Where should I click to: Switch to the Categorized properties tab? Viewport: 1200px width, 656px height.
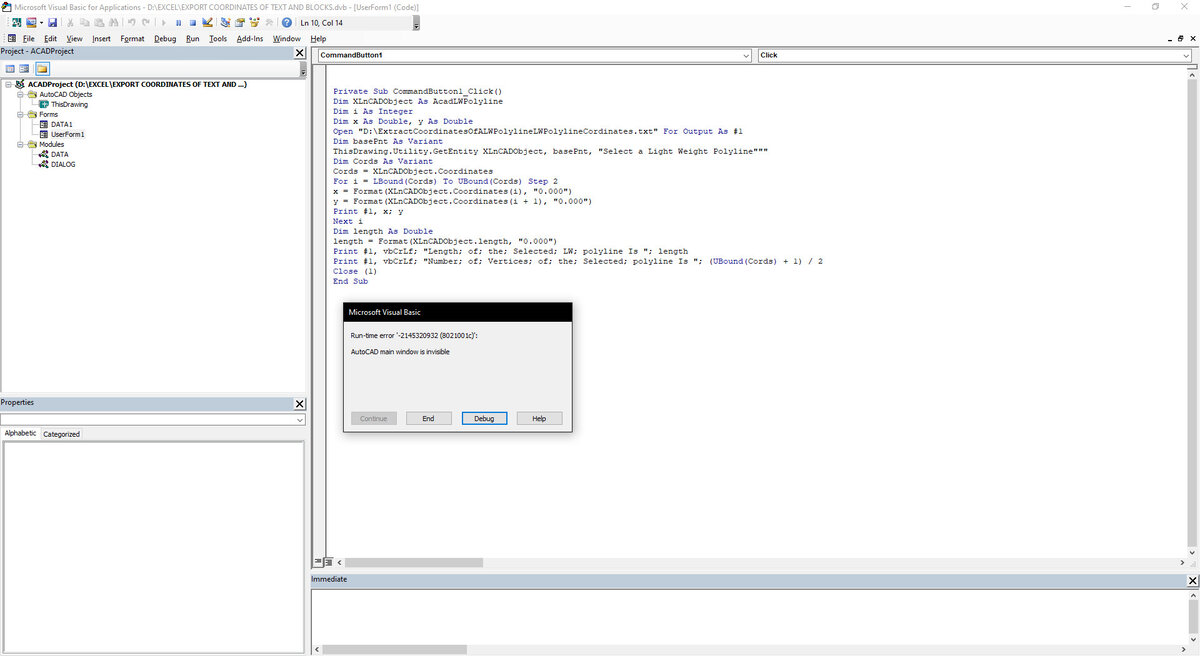tap(61, 434)
